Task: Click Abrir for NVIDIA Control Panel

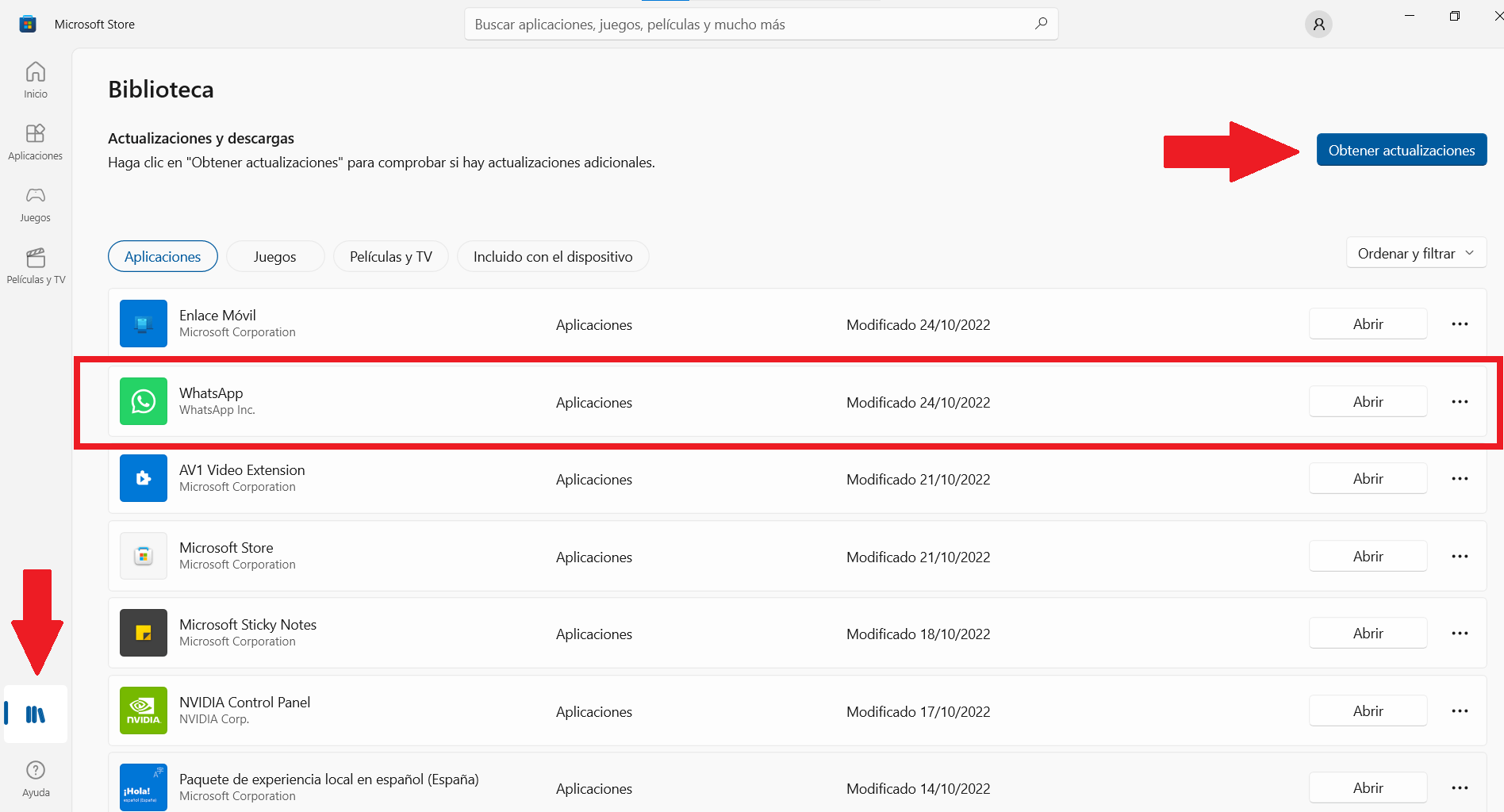Action: tap(1368, 710)
